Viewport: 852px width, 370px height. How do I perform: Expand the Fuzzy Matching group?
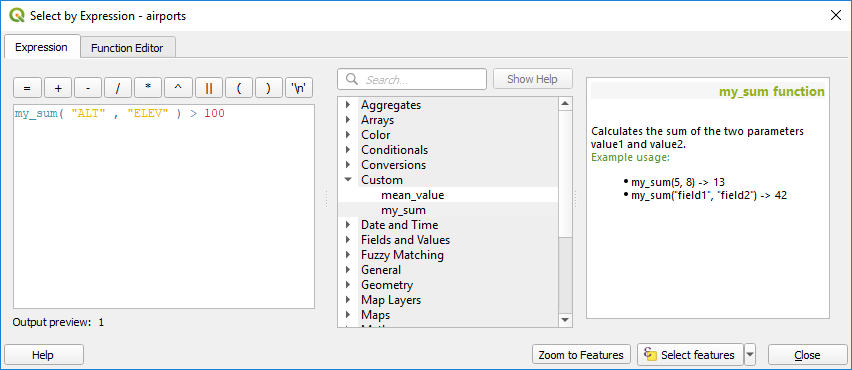(348, 255)
